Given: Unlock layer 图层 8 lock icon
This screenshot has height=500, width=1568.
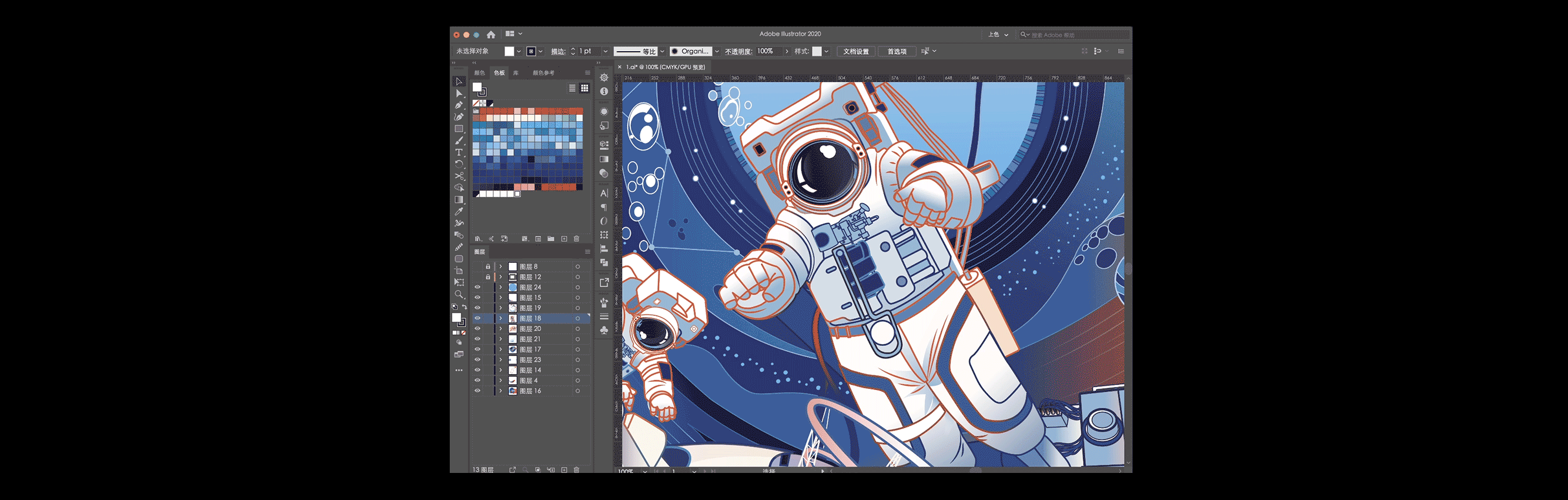Looking at the screenshot, I should tap(487, 266).
